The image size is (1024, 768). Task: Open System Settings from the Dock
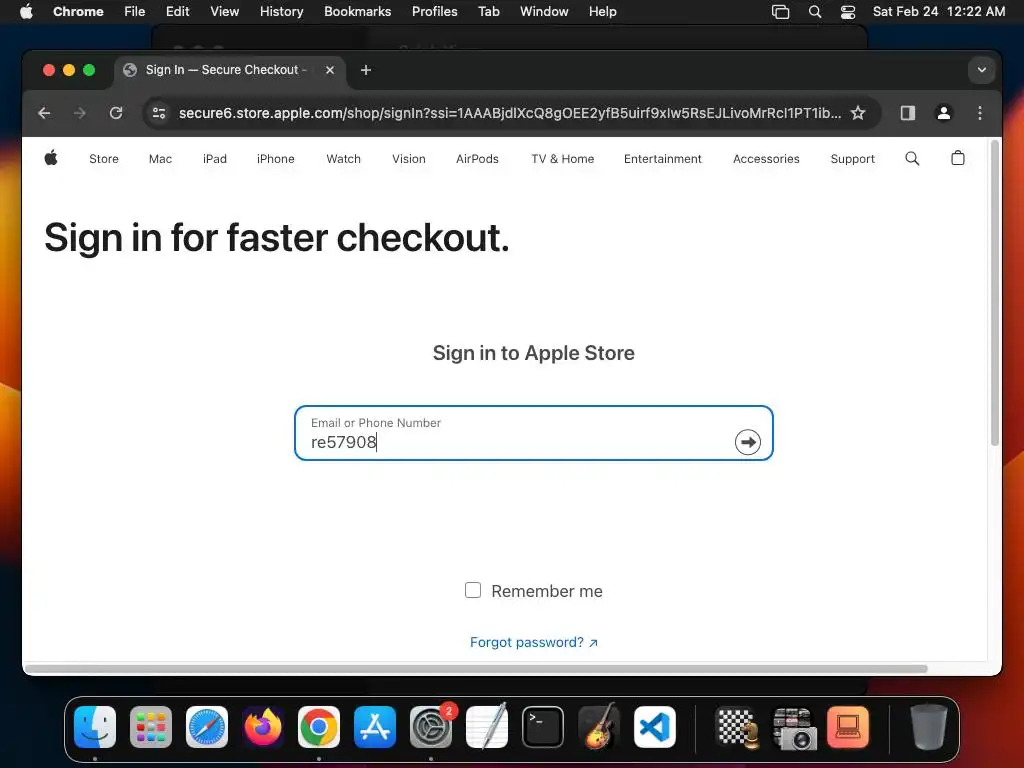[x=431, y=727]
